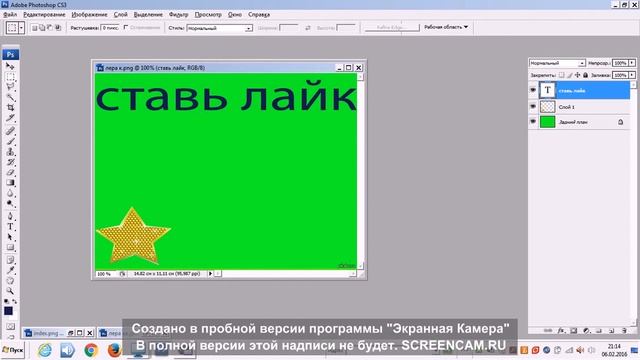Open the 'Файл' menu
This screenshot has width=640, height=360.
[x=10, y=14]
